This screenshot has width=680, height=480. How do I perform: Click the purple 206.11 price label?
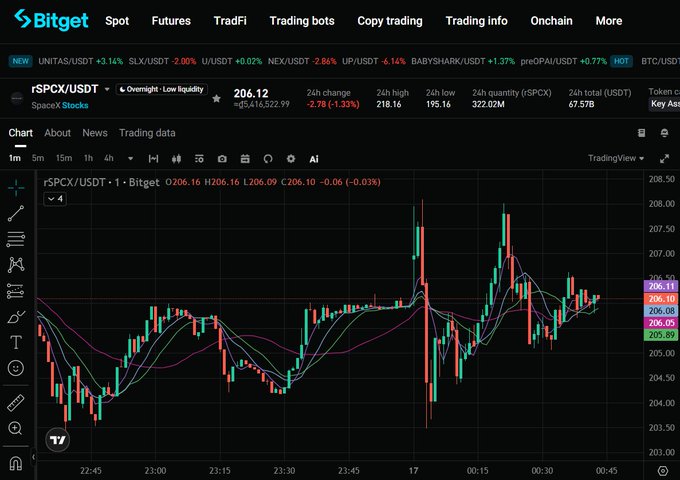click(x=661, y=286)
